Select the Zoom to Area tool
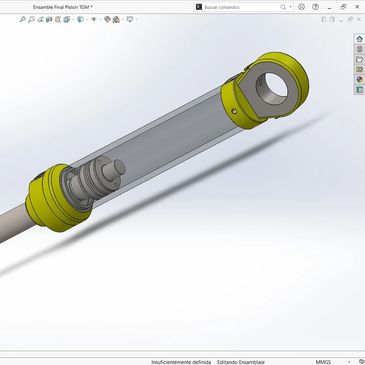This screenshot has height=365, width=365. [x=31, y=20]
